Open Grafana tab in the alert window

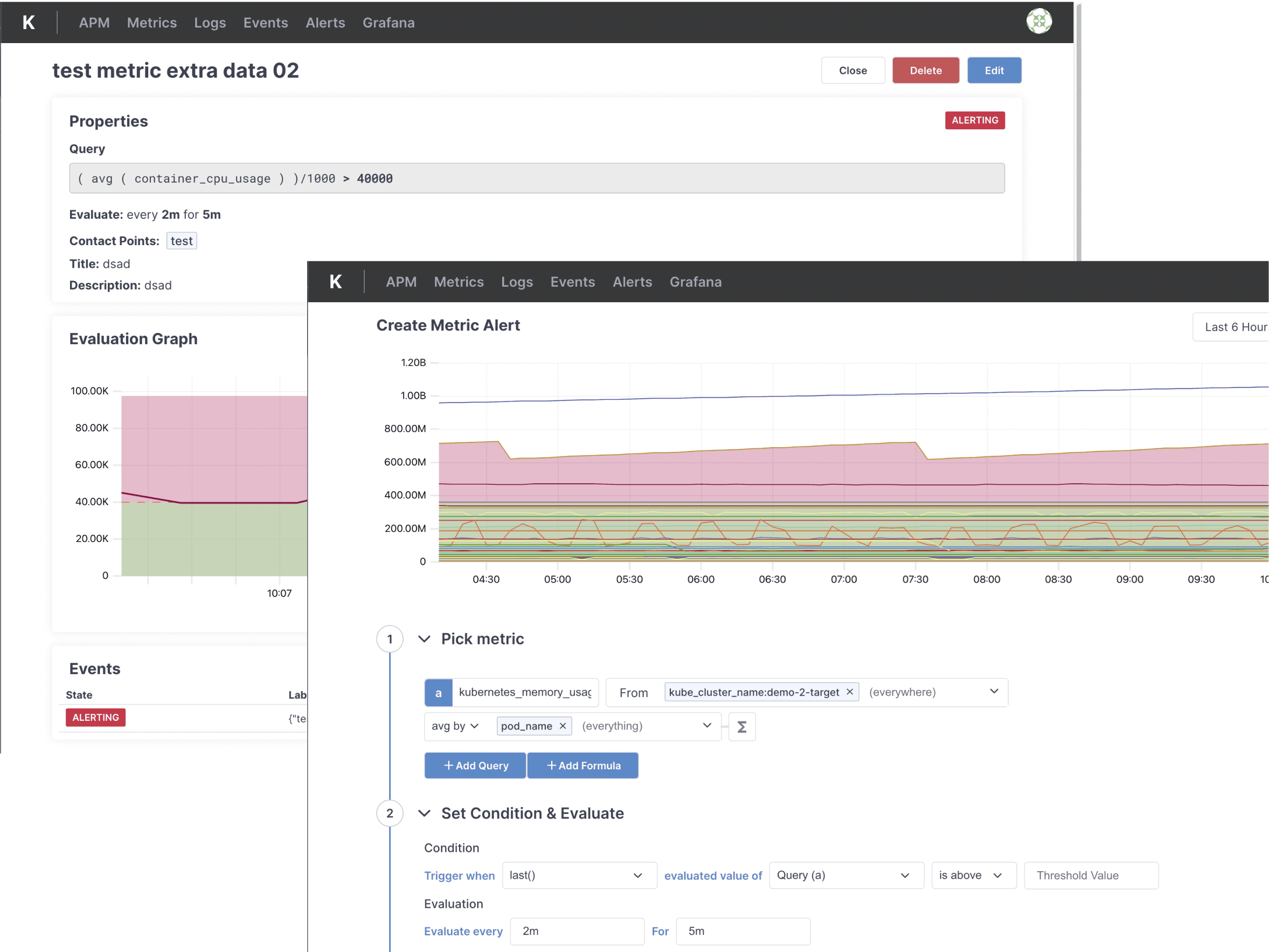click(695, 282)
